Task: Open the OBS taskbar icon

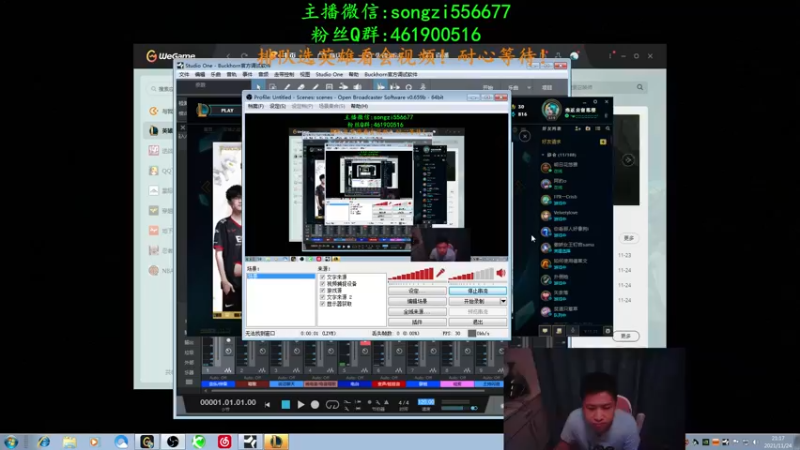Action: point(173,441)
